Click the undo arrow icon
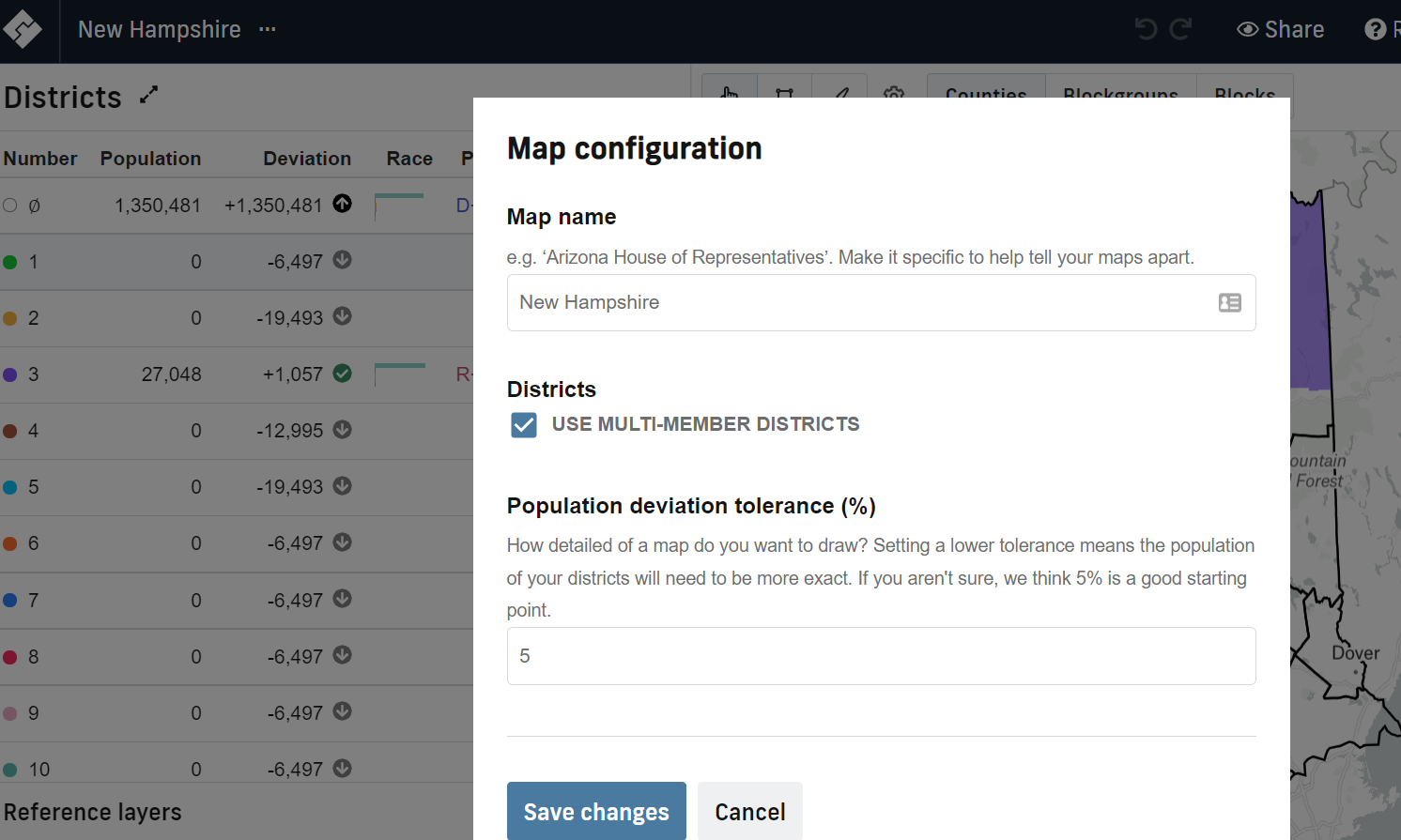This screenshot has width=1401, height=840. pos(1145,29)
